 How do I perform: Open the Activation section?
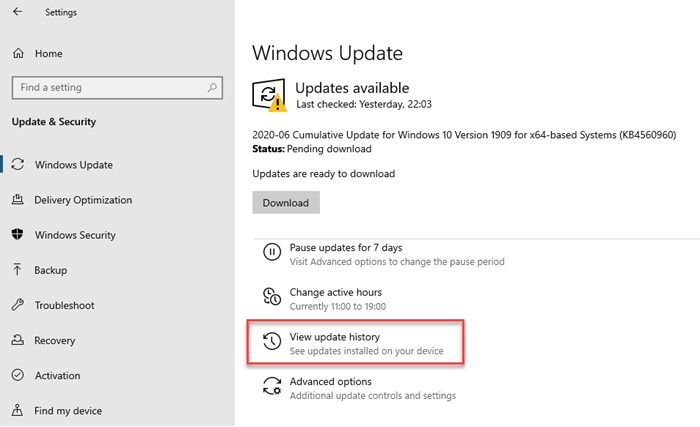tap(58, 375)
